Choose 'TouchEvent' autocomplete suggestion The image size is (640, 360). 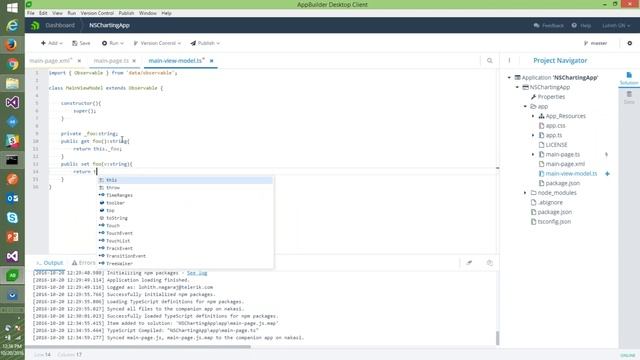(185, 233)
